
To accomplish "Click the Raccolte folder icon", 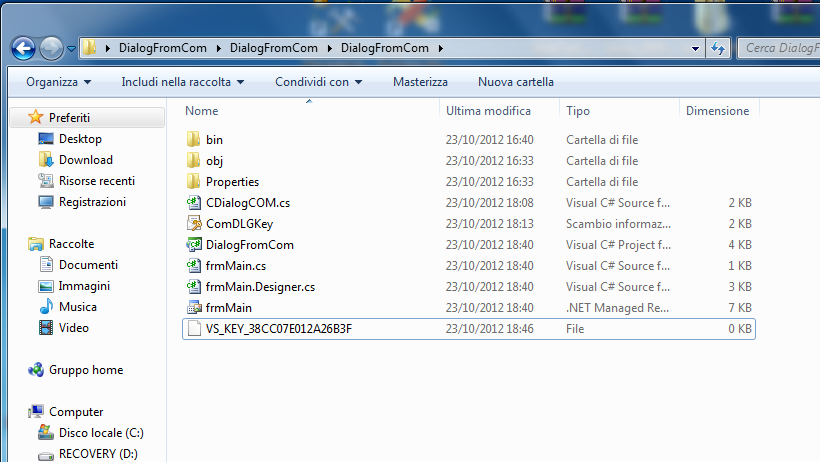I will [x=36, y=244].
